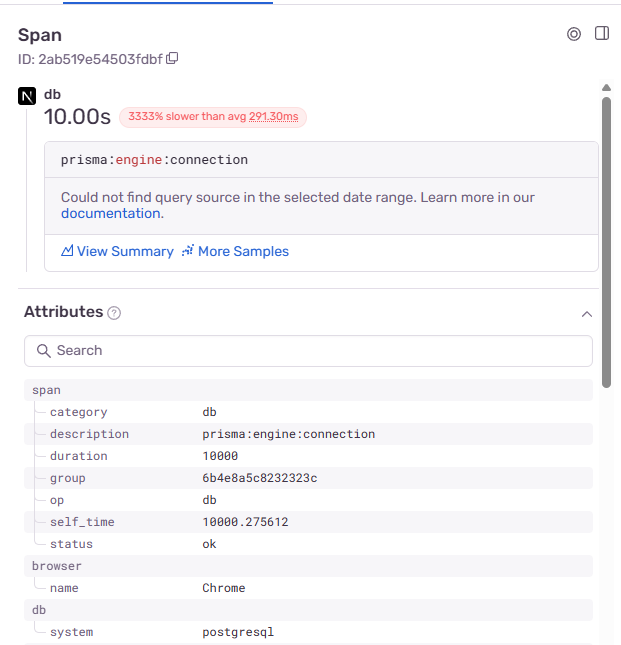Click the magnifier icon in attributes search
The image size is (621, 645).
[x=43, y=351]
